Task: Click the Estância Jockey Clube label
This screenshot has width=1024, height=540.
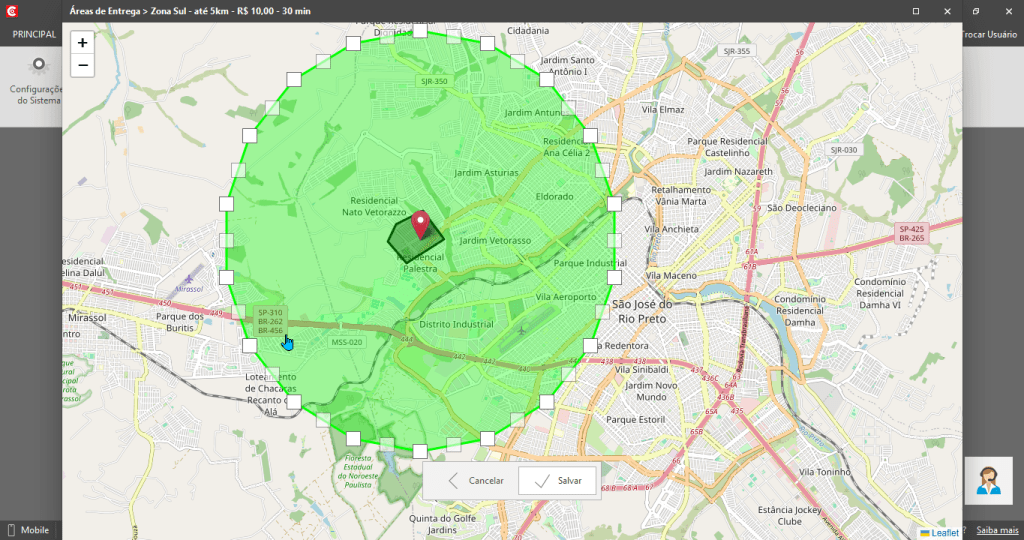Action: pyautogui.click(x=790, y=516)
